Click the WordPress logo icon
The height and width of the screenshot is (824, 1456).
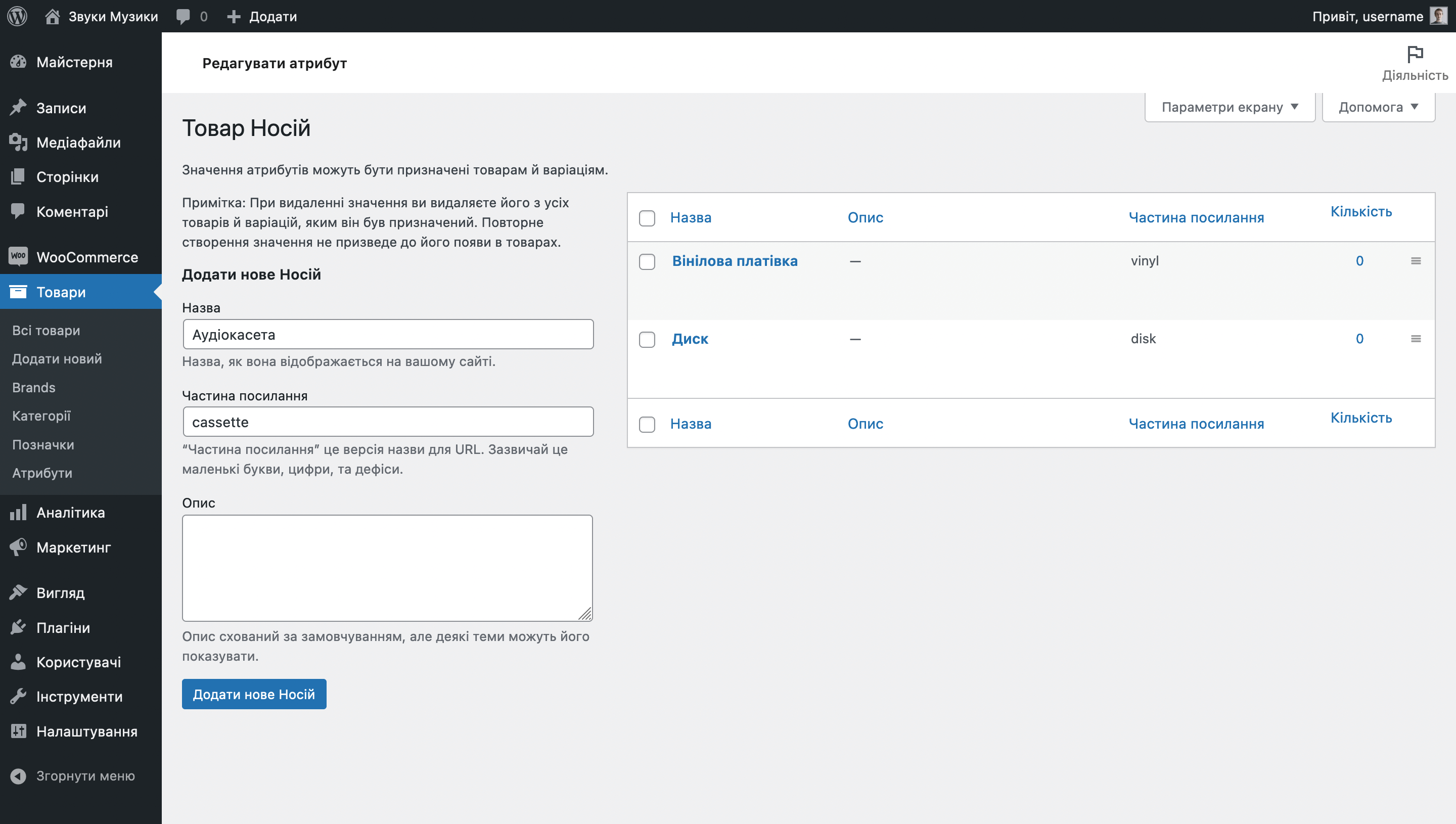tap(18, 16)
